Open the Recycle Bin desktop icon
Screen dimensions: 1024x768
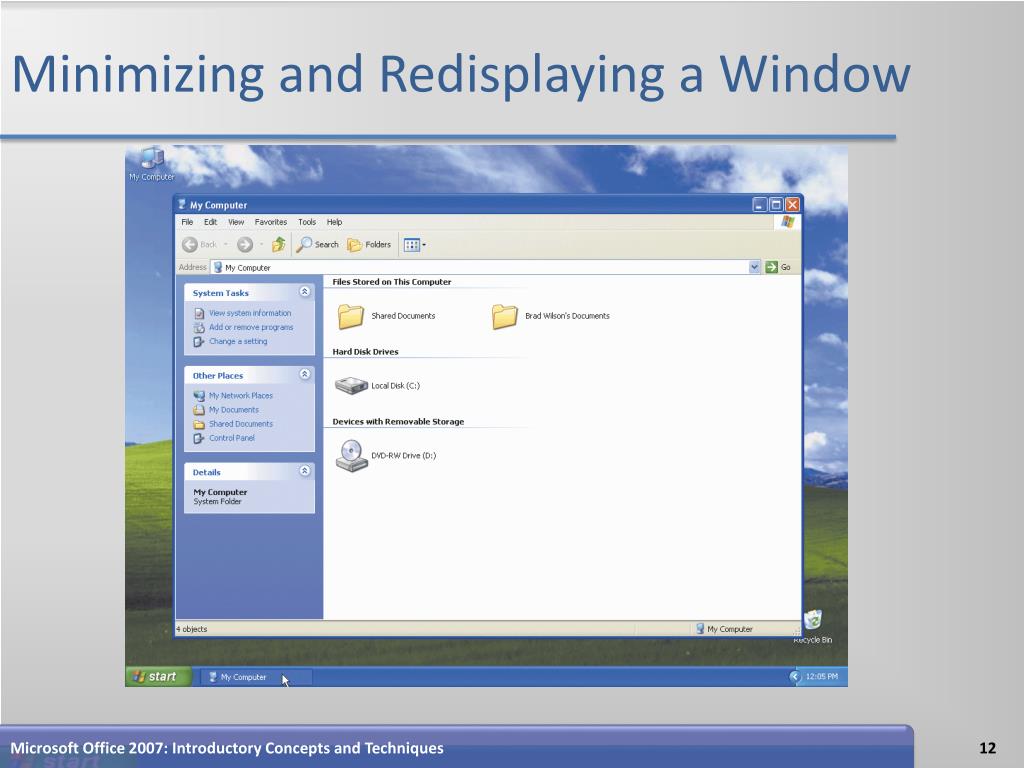tap(812, 626)
